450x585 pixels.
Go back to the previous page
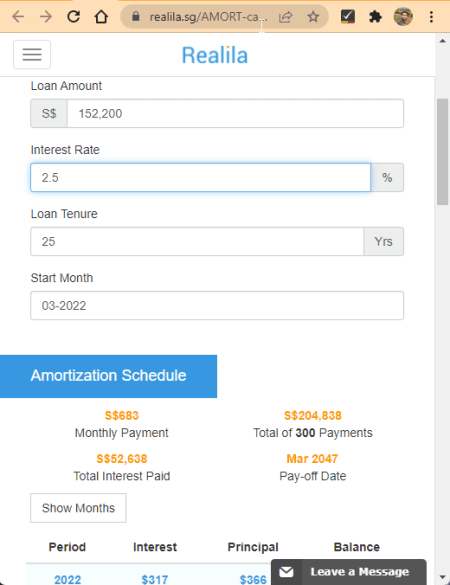[18, 17]
